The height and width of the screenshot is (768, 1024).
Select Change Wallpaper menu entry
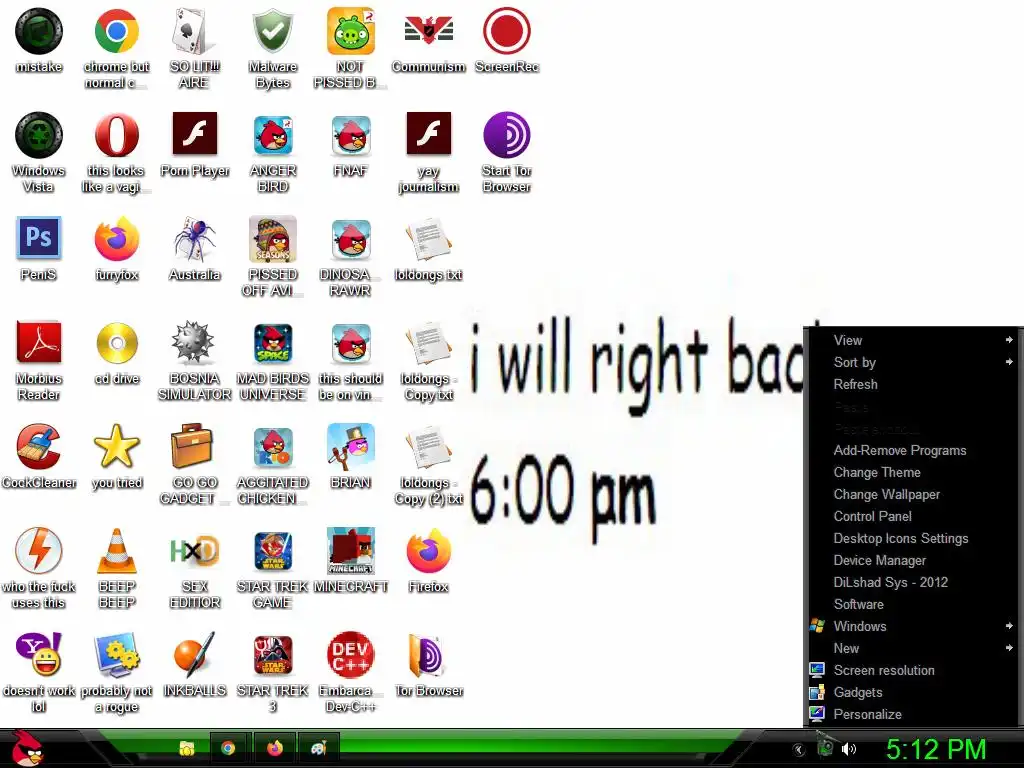click(912, 494)
